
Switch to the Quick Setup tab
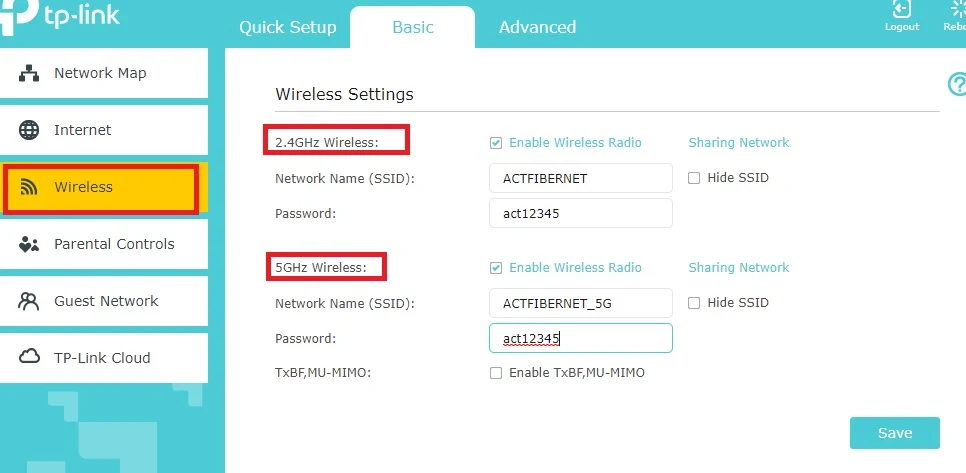click(288, 27)
